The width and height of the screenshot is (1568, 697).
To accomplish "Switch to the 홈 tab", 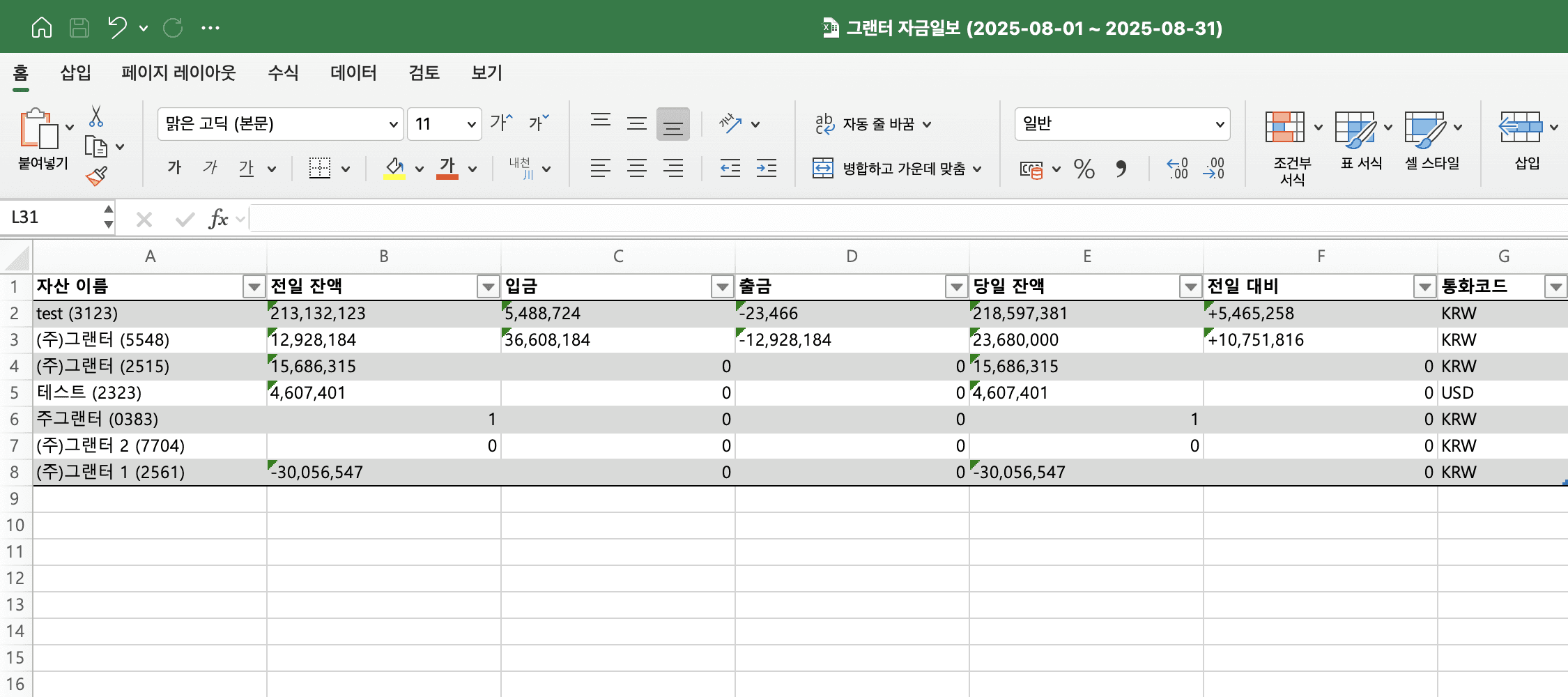I will (21, 72).
